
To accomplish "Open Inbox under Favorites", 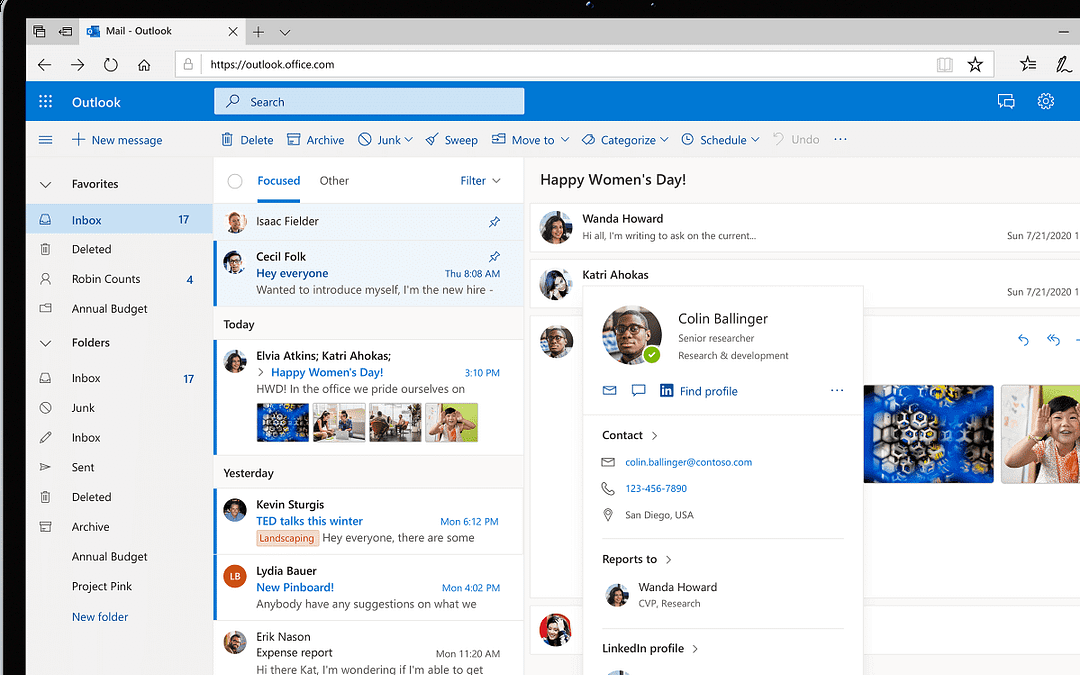I will pyautogui.click(x=119, y=220).
